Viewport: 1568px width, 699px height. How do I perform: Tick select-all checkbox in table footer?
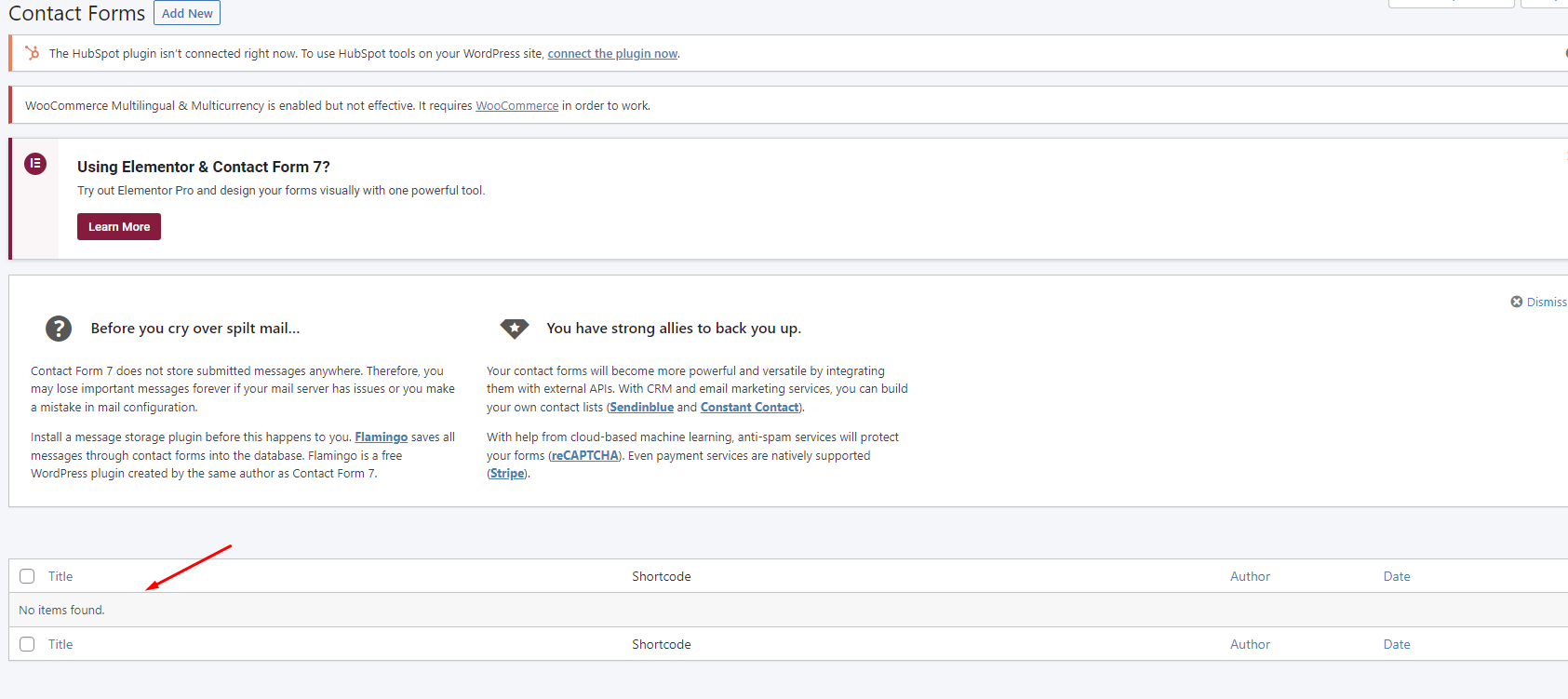click(x=27, y=644)
